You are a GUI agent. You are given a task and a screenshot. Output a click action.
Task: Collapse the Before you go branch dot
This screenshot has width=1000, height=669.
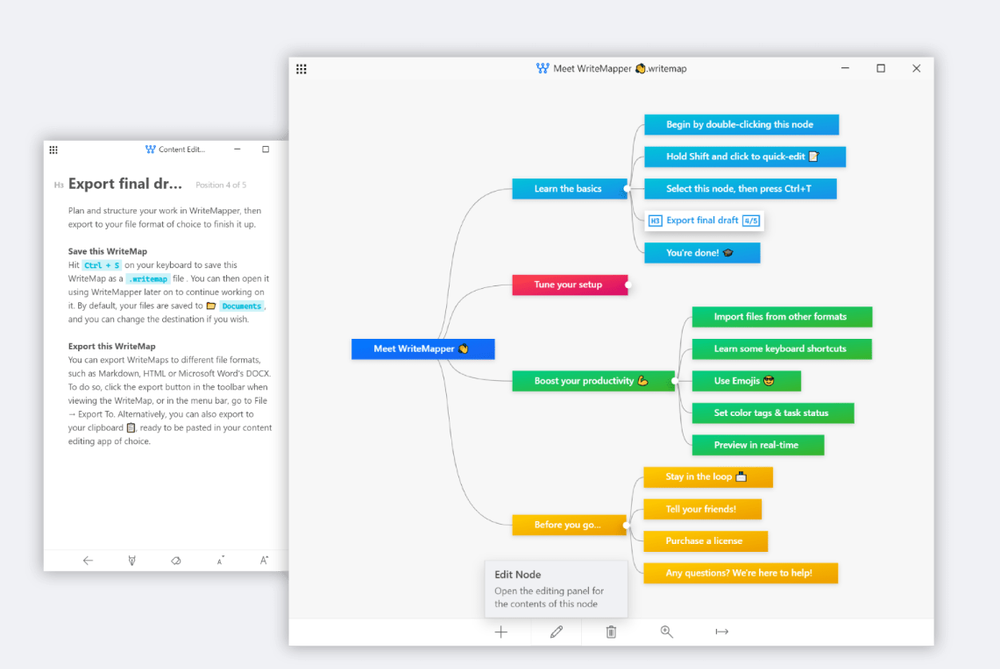[x=626, y=526]
